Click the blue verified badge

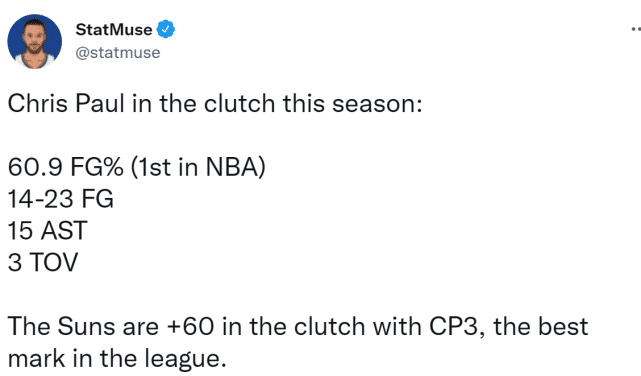166,29
